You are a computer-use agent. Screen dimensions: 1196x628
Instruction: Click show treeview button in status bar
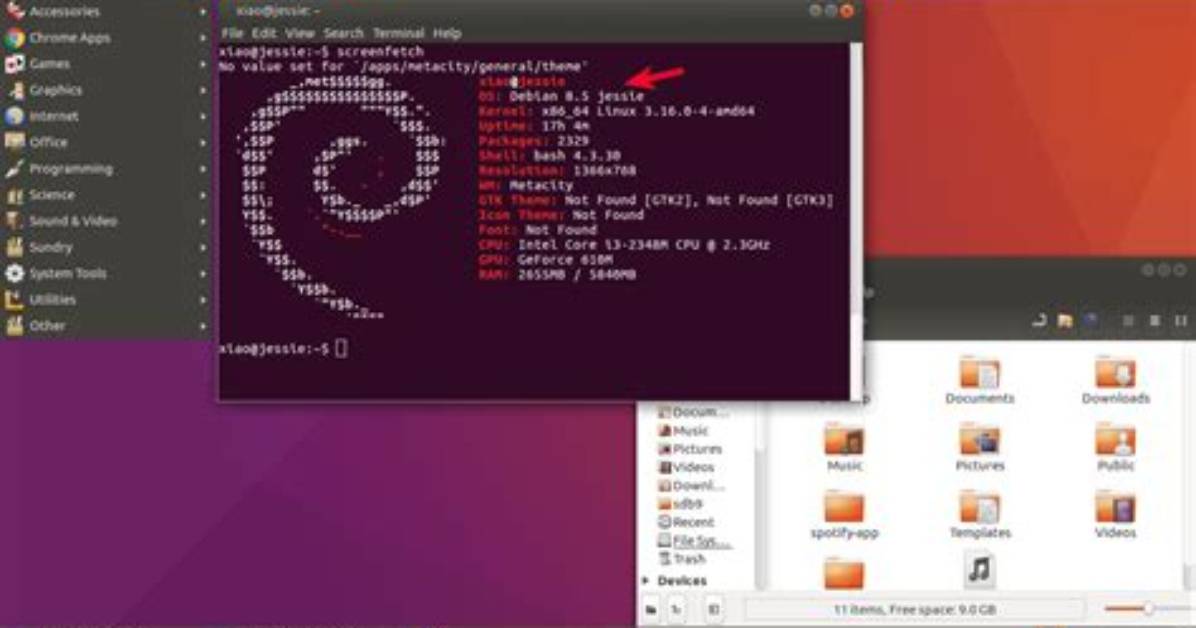point(676,609)
